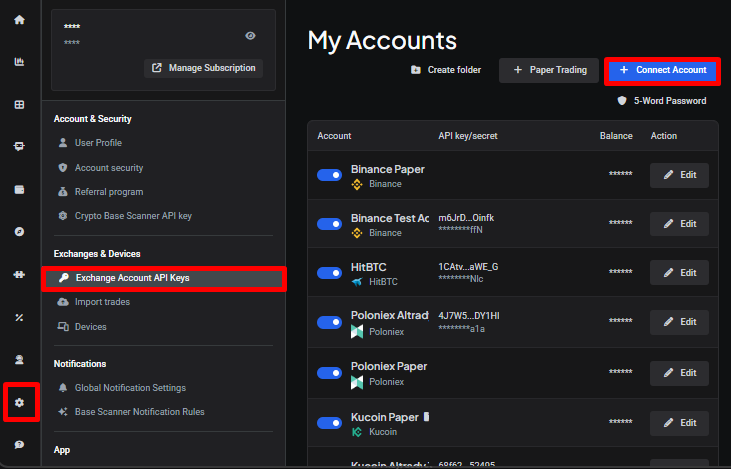731x469 pixels.
Task: Switch off the Binance Test Ac toggle
Action: click(330, 224)
